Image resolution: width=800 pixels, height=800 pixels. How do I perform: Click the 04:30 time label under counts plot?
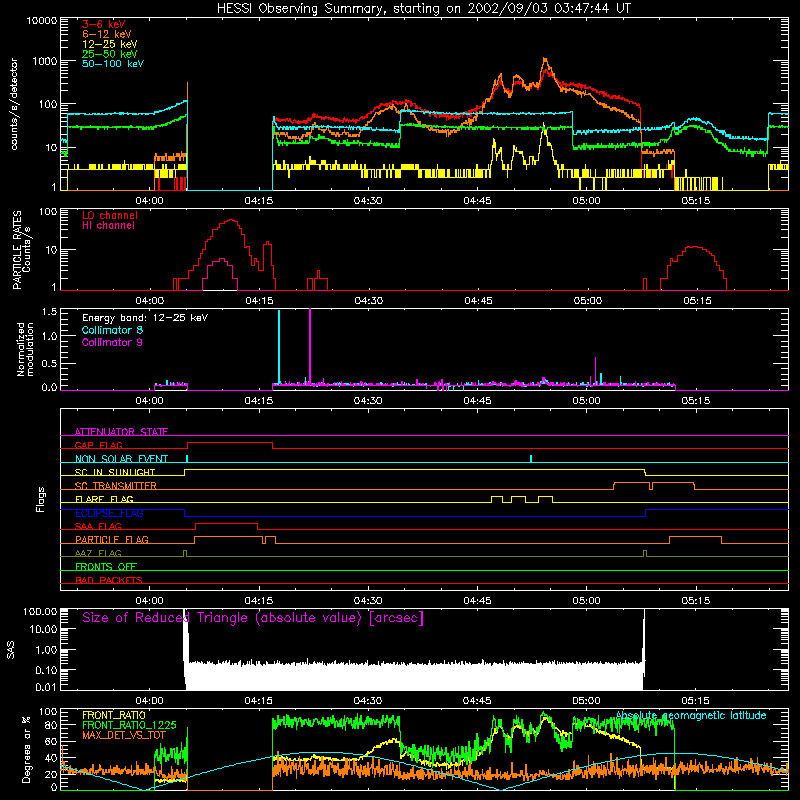coord(368,201)
